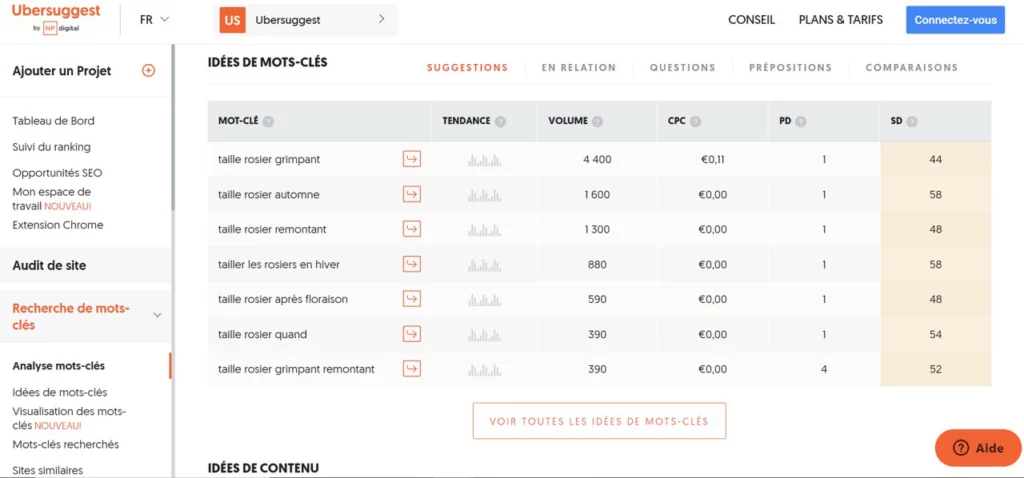Image resolution: width=1024 pixels, height=478 pixels.
Task: Select the QUESTIONS tab
Action: (682, 67)
